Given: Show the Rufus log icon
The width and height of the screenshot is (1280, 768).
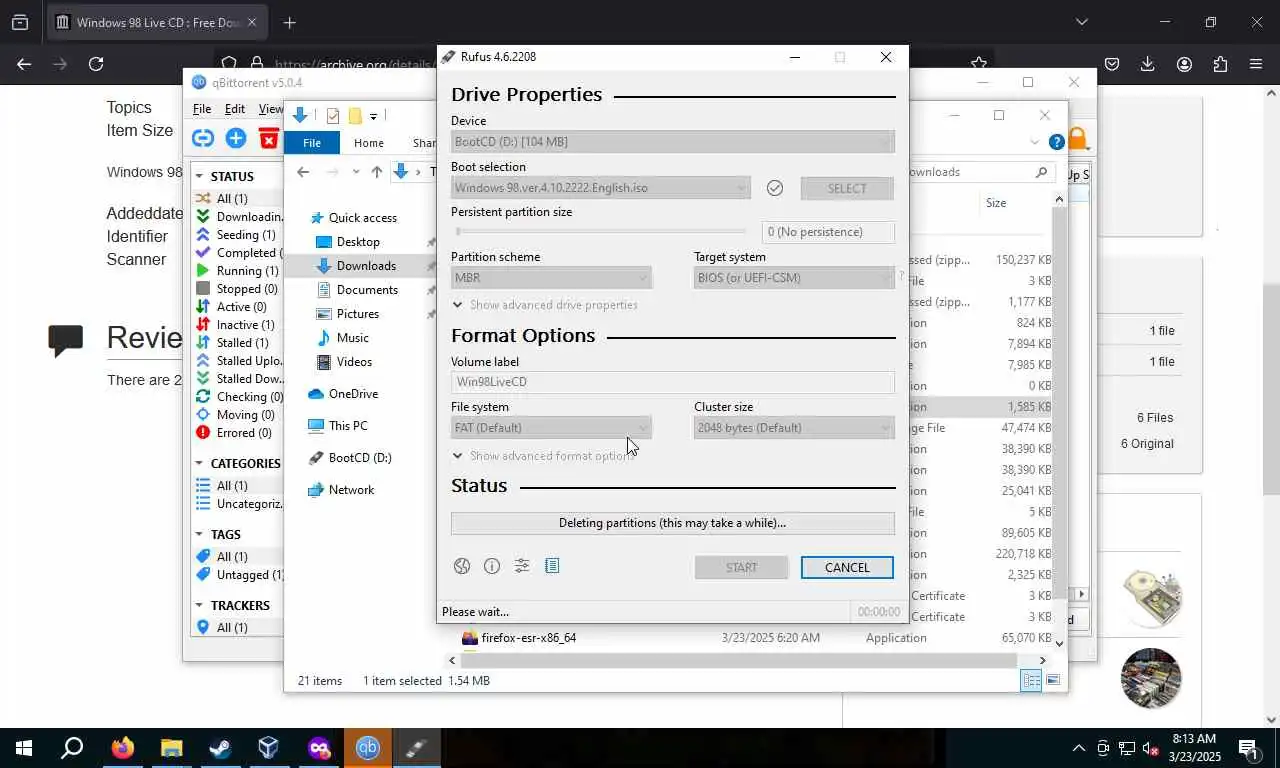Looking at the screenshot, I should click(552, 566).
